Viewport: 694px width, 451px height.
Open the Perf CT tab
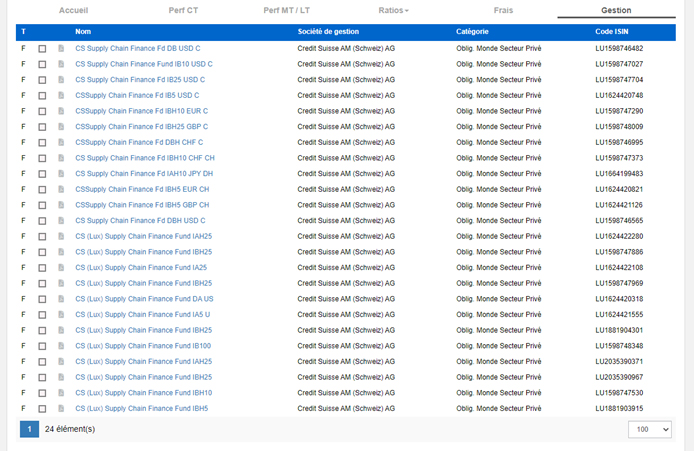[183, 10]
